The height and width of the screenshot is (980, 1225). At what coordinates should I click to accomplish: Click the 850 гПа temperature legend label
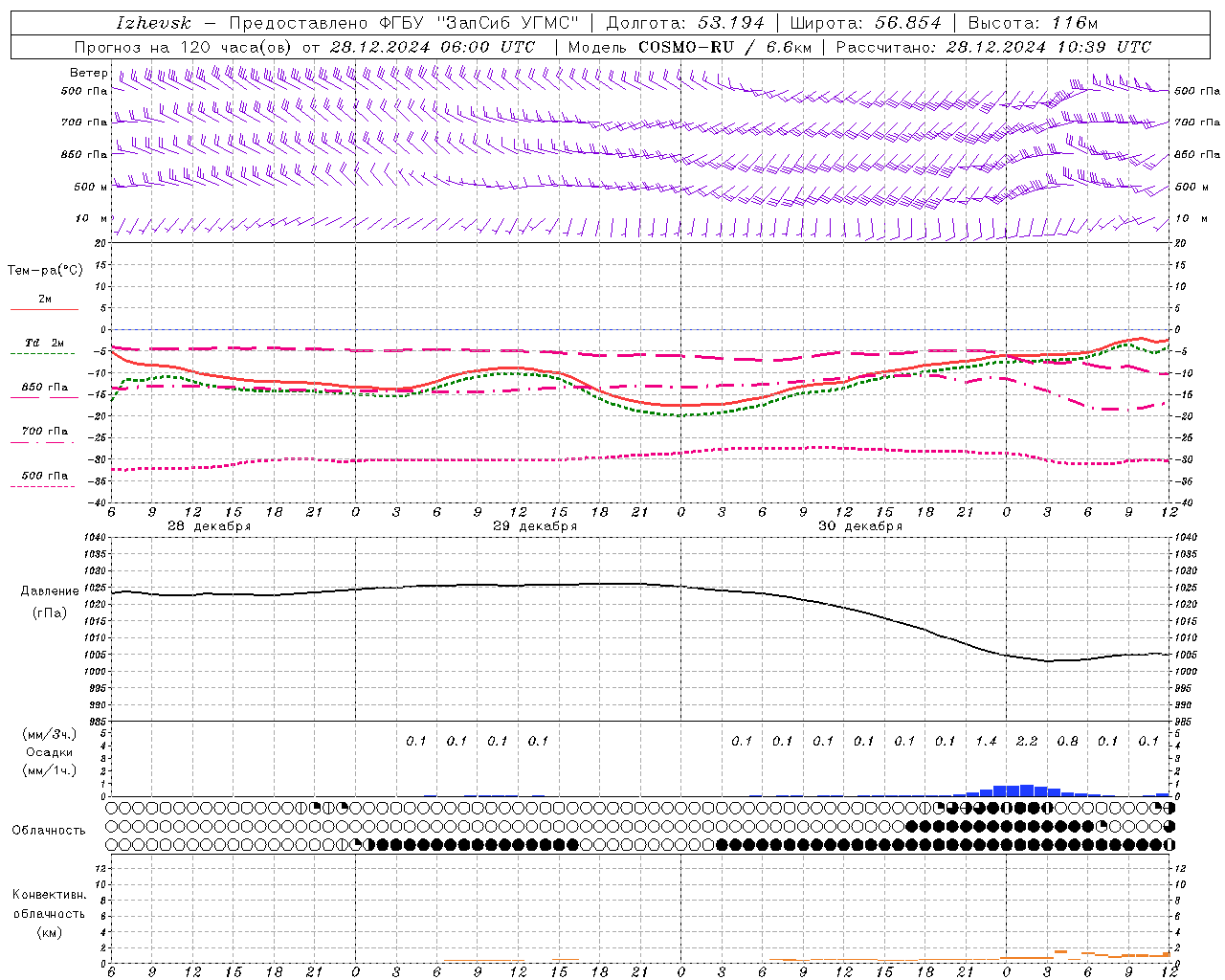(45, 388)
